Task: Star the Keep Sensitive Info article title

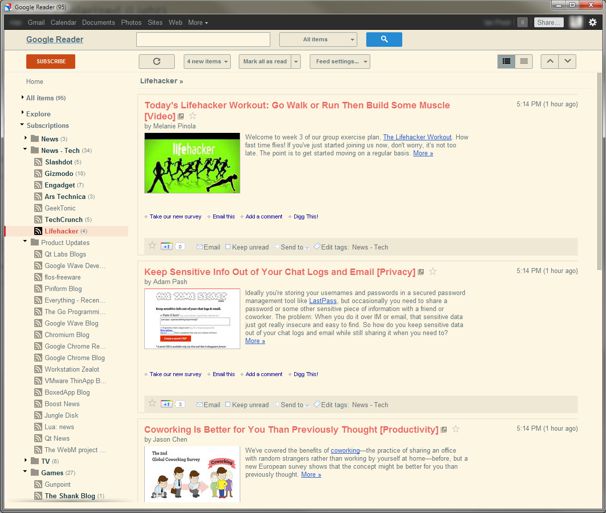Action: pos(433,272)
